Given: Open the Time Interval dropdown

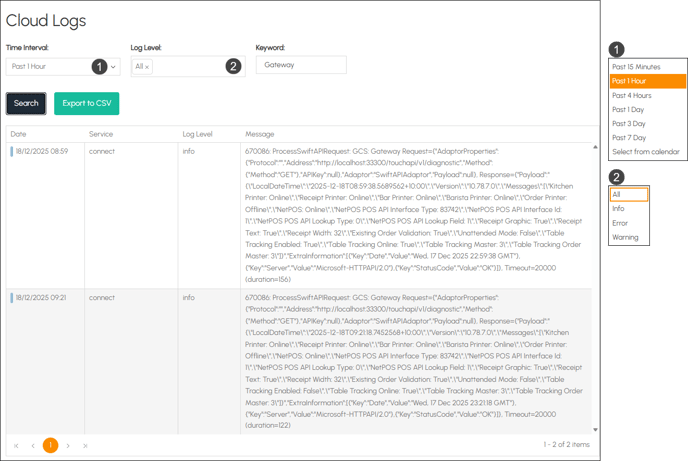Looking at the screenshot, I should click(x=62, y=66).
